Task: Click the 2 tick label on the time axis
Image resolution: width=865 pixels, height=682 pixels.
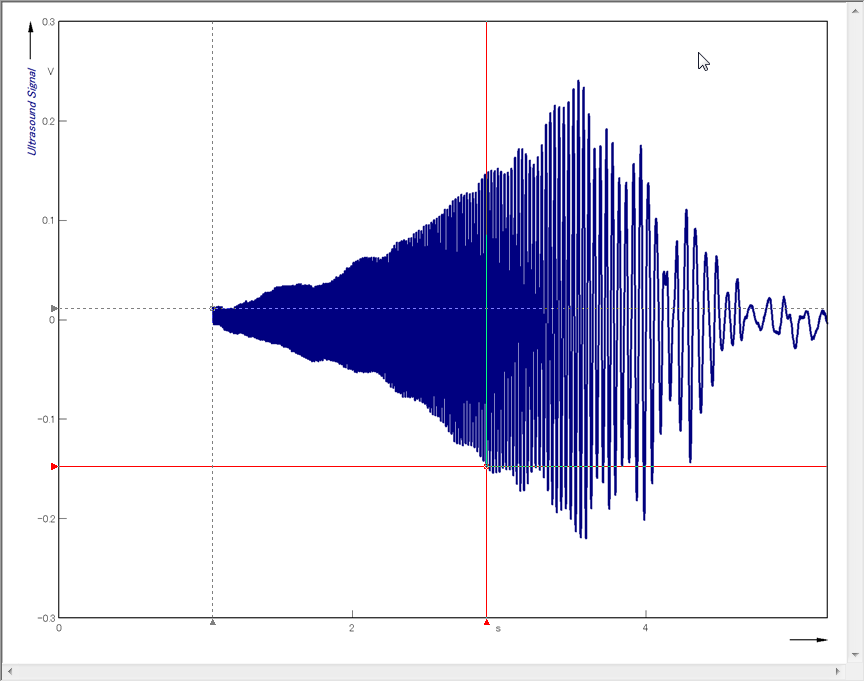Action: [x=351, y=628]
